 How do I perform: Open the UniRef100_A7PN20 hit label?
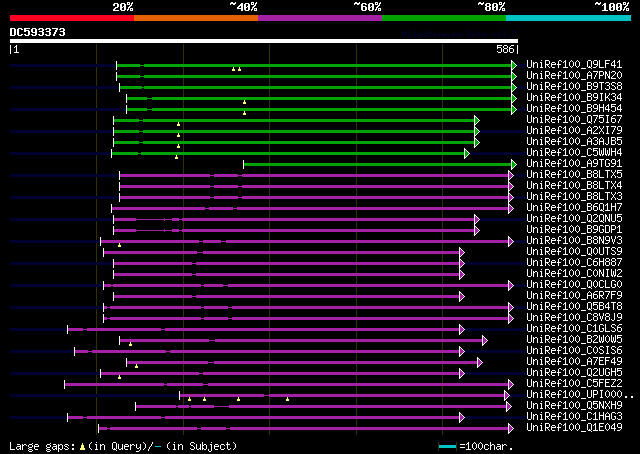pyautogui.click(x=574, y=76)
